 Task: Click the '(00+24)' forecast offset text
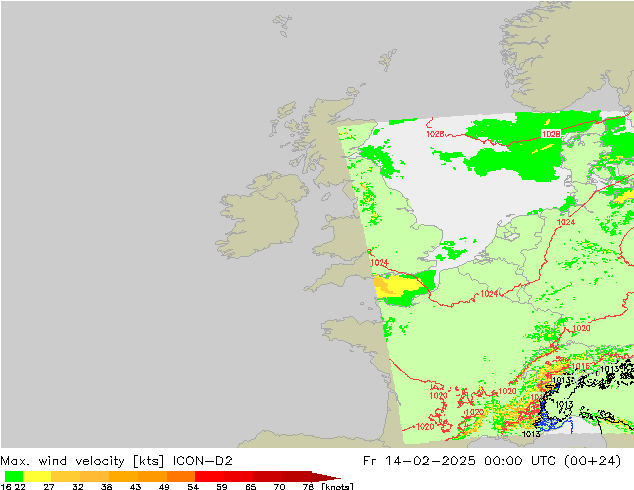pos(593,461)
